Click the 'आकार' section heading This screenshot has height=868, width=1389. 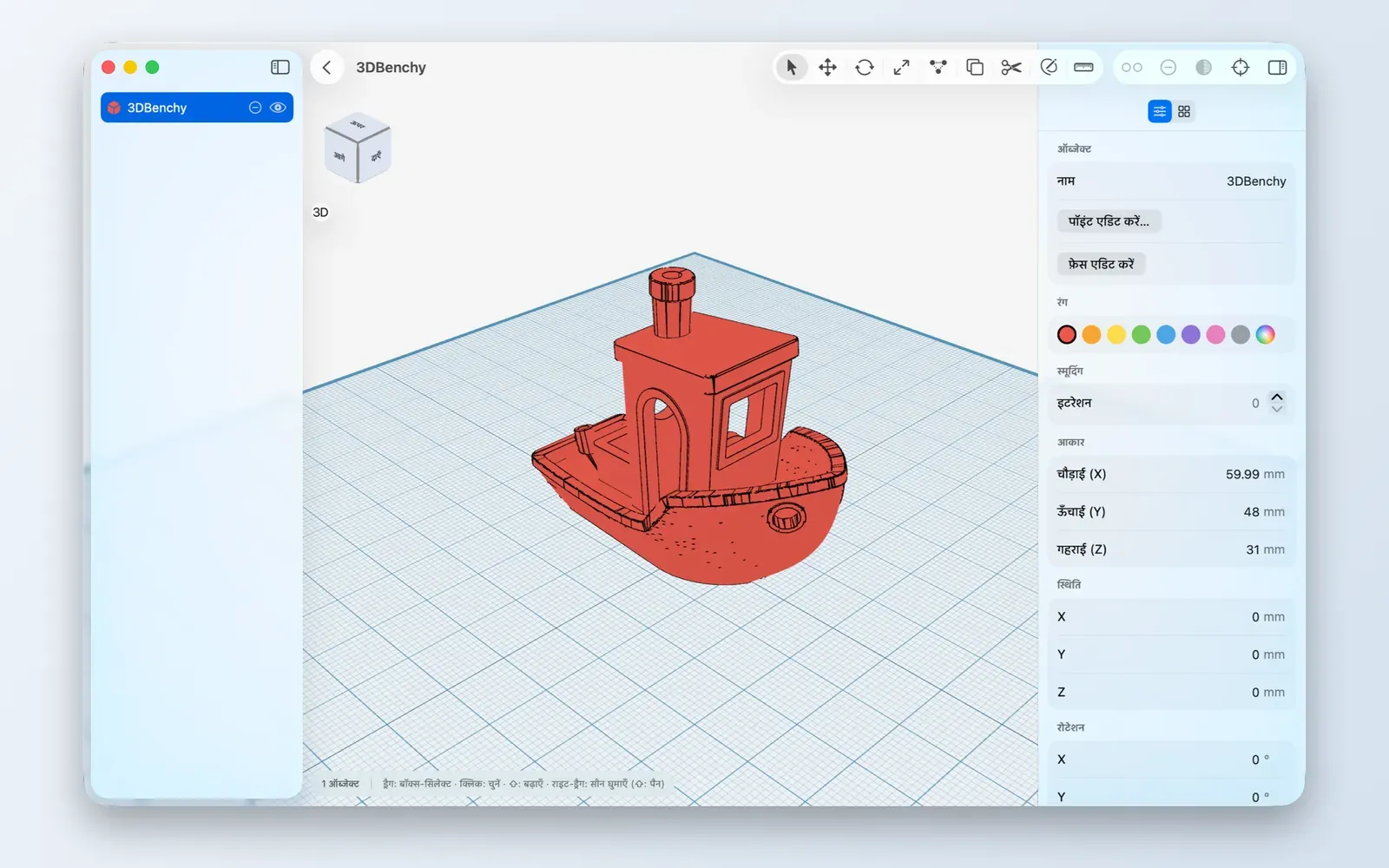(1070, 443)
